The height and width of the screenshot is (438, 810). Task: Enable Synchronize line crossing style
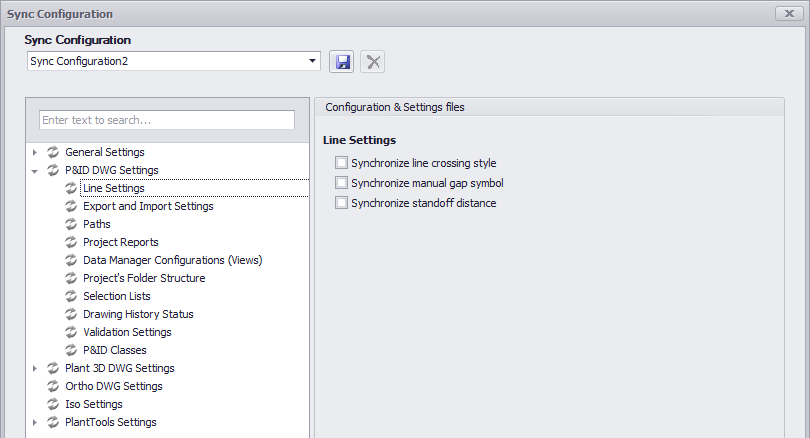(341, 163)
